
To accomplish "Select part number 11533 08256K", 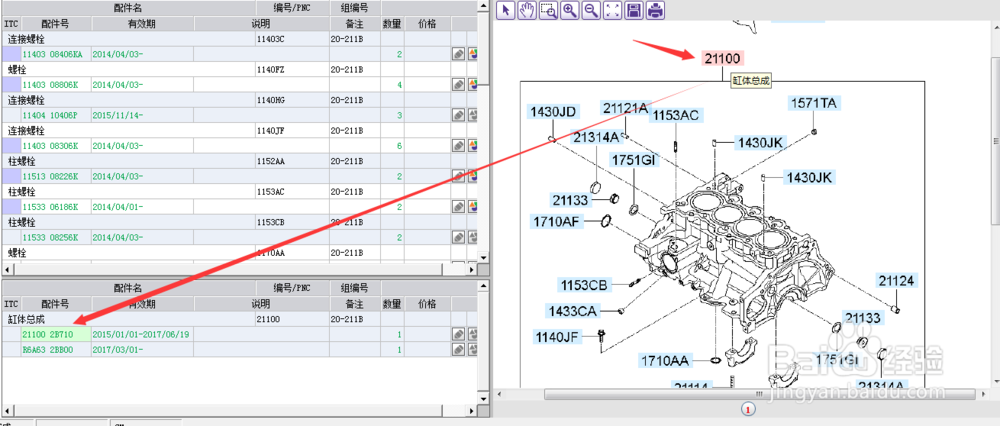I will [50, 239].
